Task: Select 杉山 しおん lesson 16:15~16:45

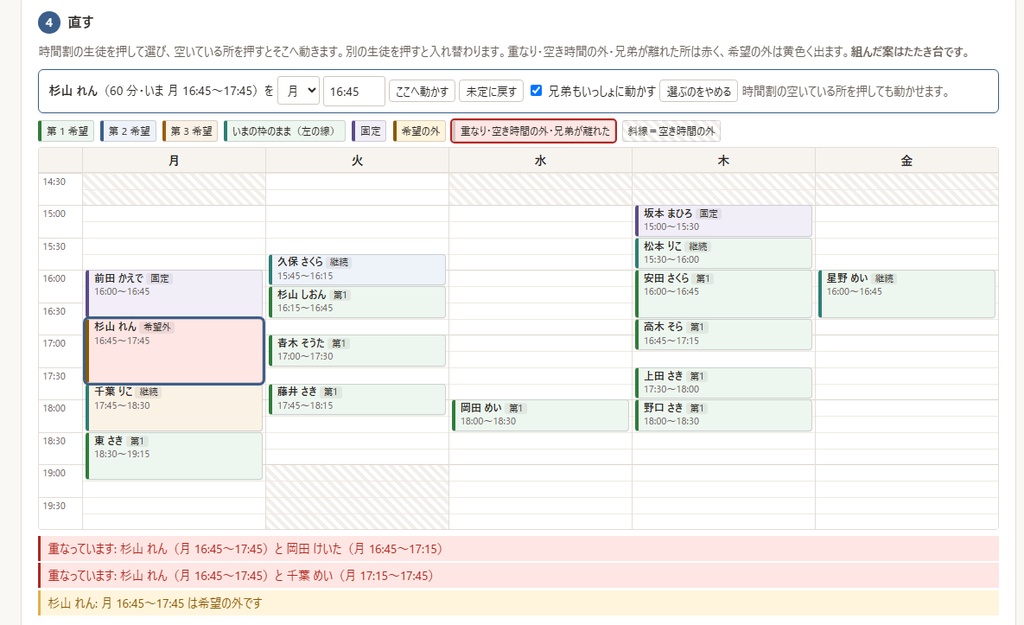Action: pos(357,302)
